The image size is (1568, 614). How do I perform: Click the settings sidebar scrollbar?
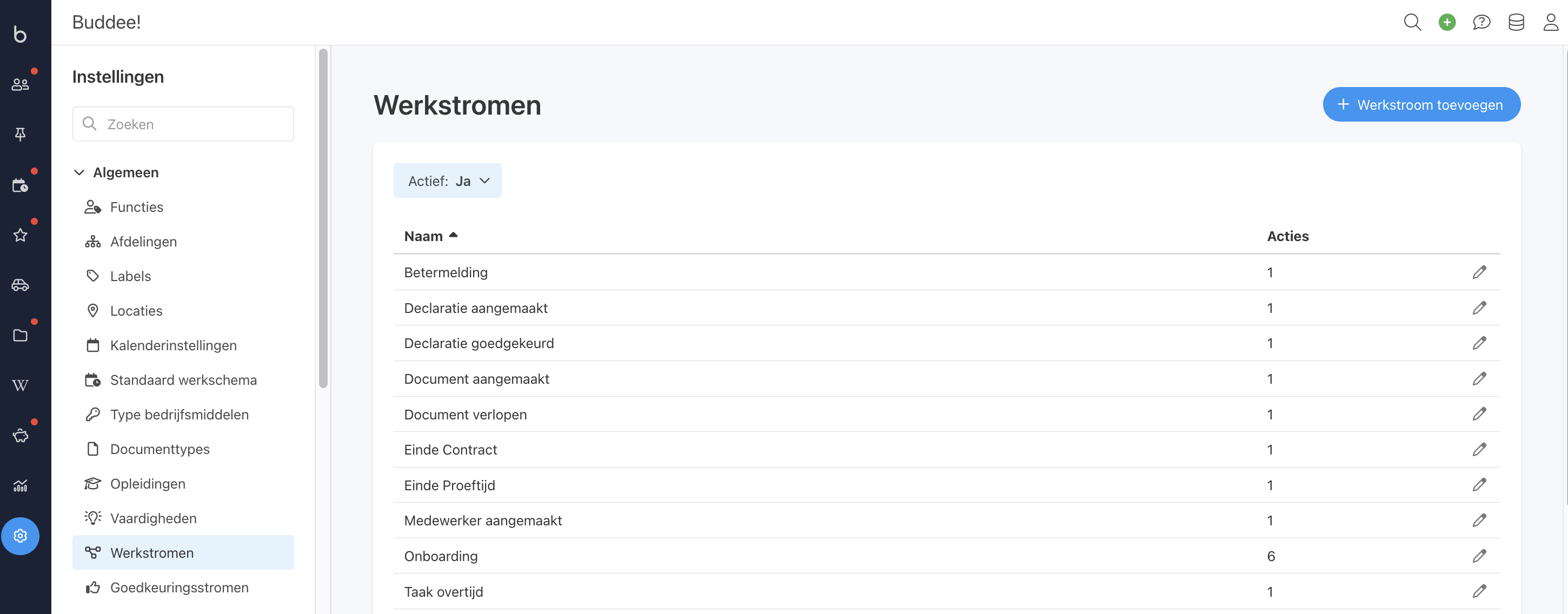point(323,217)
